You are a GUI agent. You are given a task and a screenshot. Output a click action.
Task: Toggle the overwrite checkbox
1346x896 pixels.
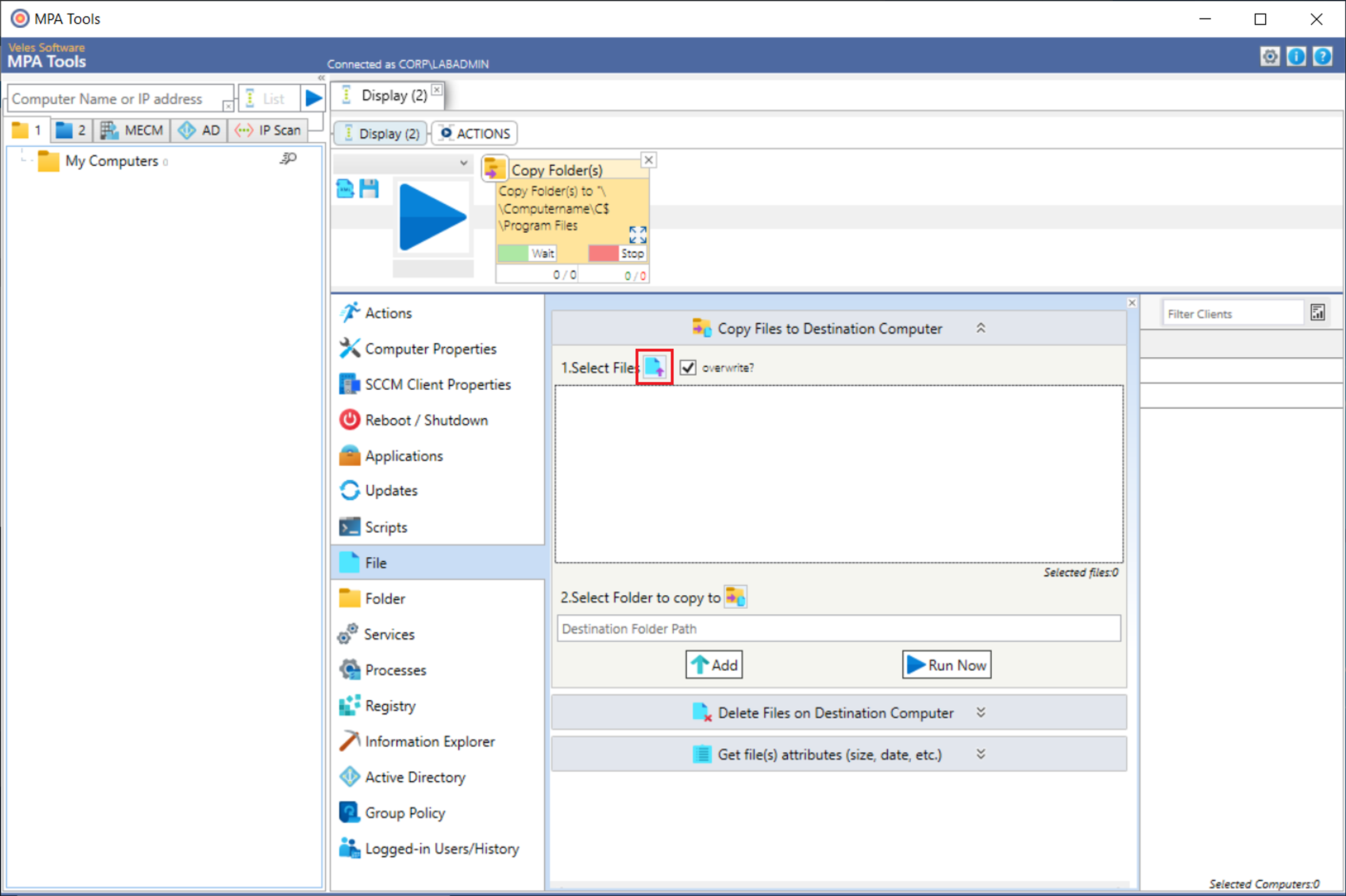tap(688, 368)
